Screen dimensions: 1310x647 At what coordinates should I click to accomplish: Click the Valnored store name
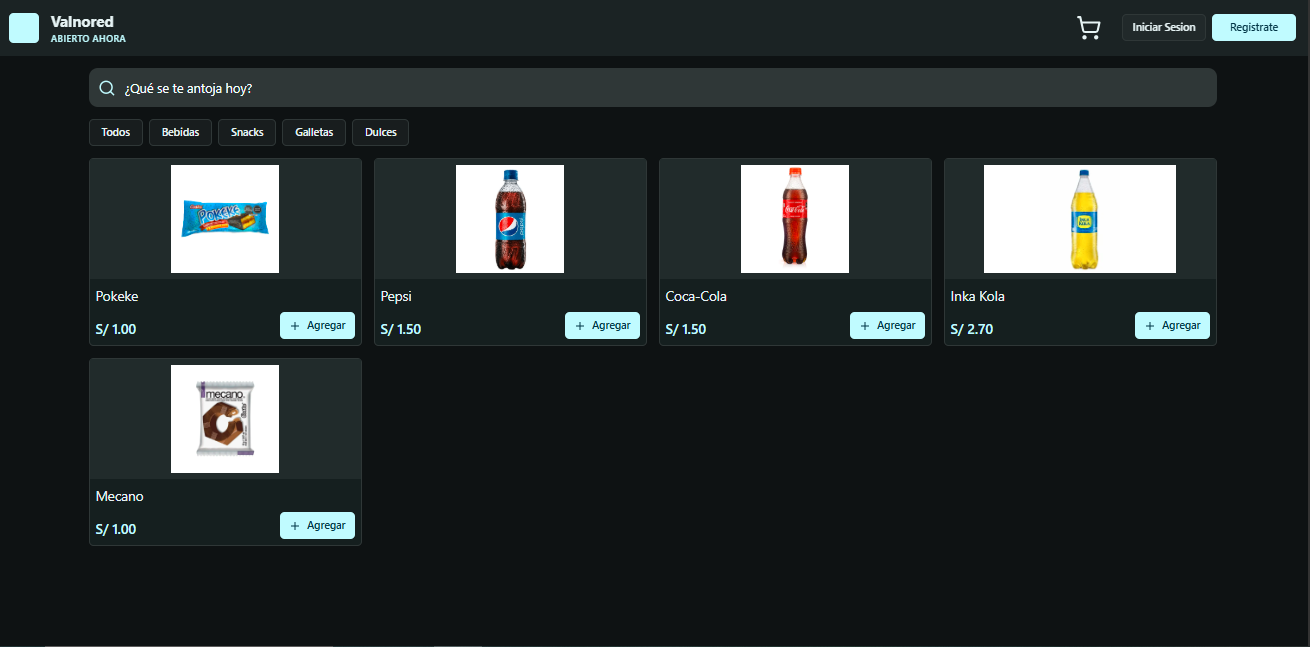(82, 22)
